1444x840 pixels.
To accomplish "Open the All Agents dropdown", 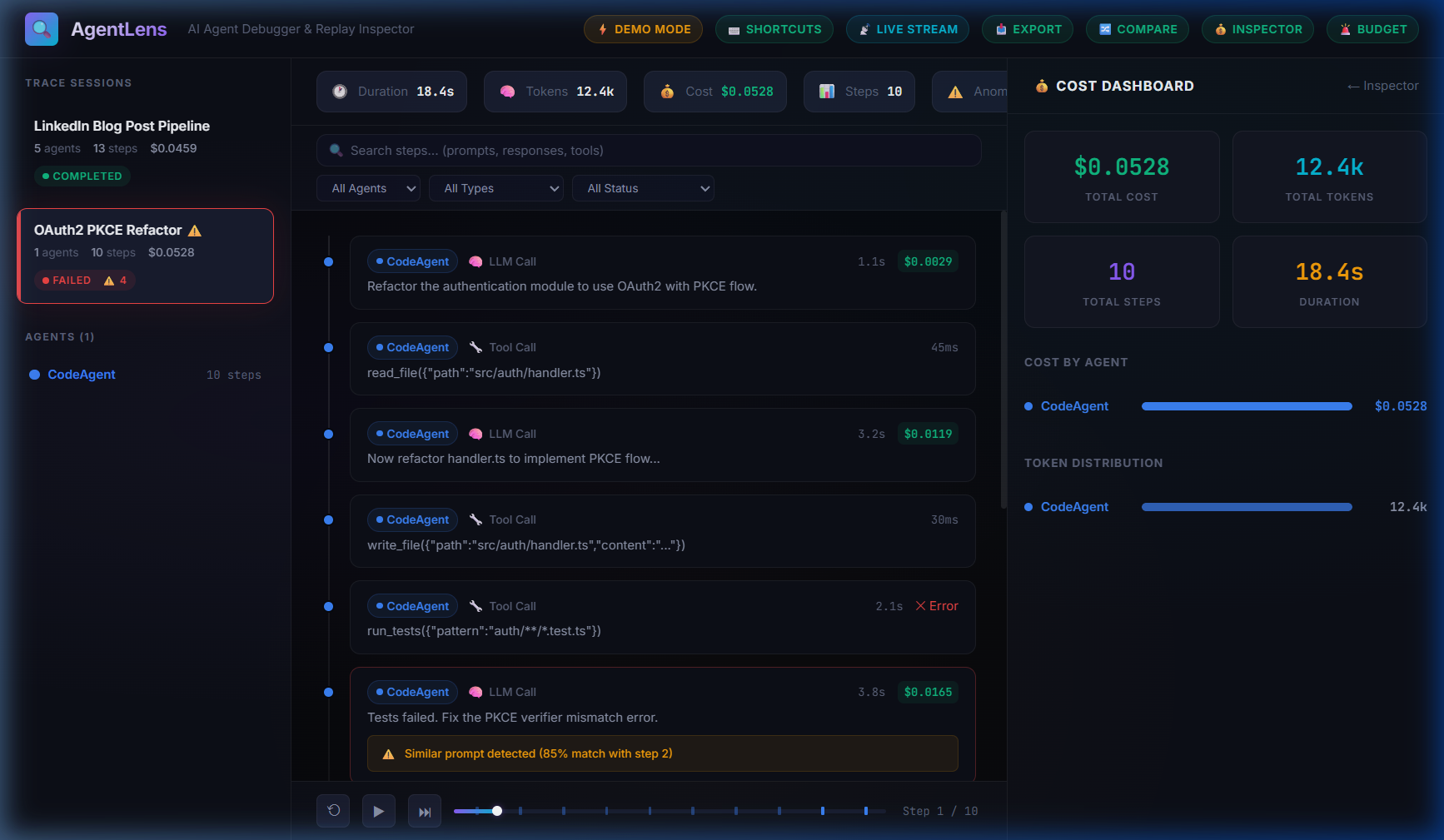I will [x=368, y=188].
